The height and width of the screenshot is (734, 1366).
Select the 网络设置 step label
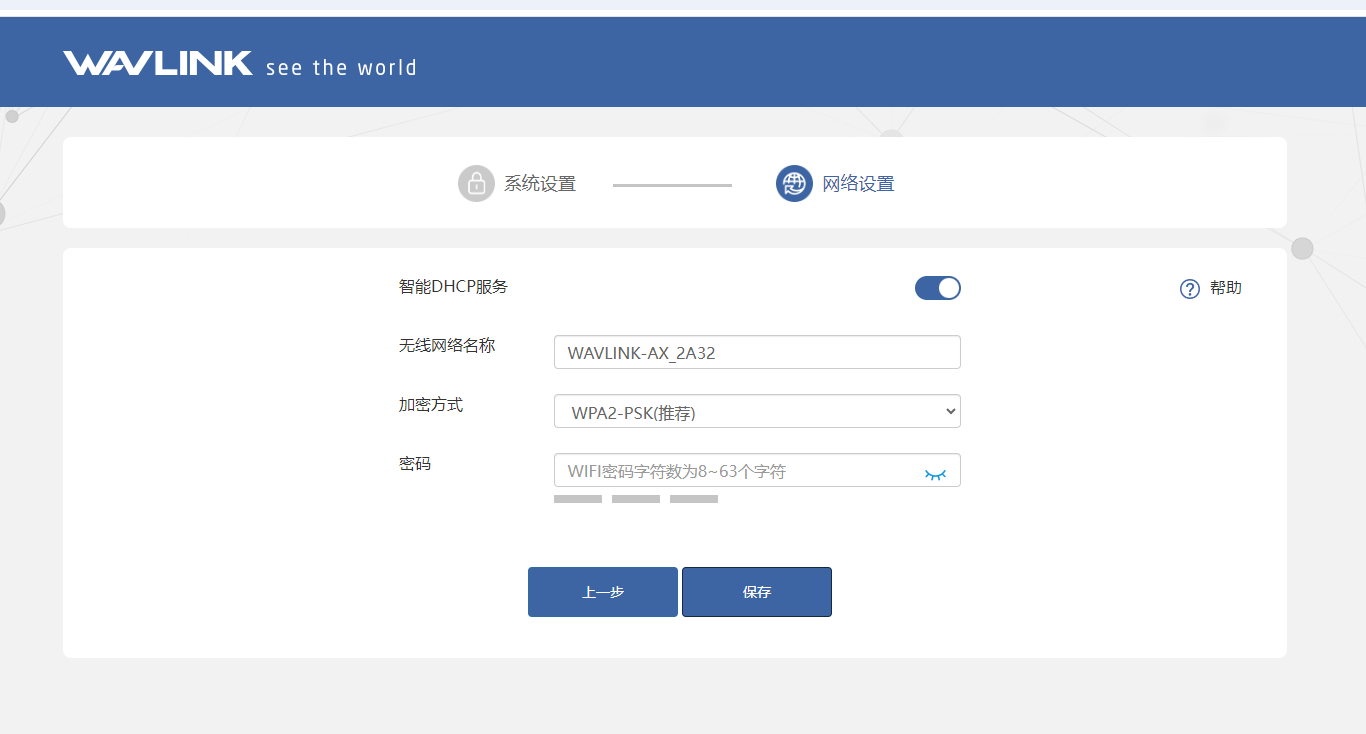pyautogui.click(x=858, y=184)
